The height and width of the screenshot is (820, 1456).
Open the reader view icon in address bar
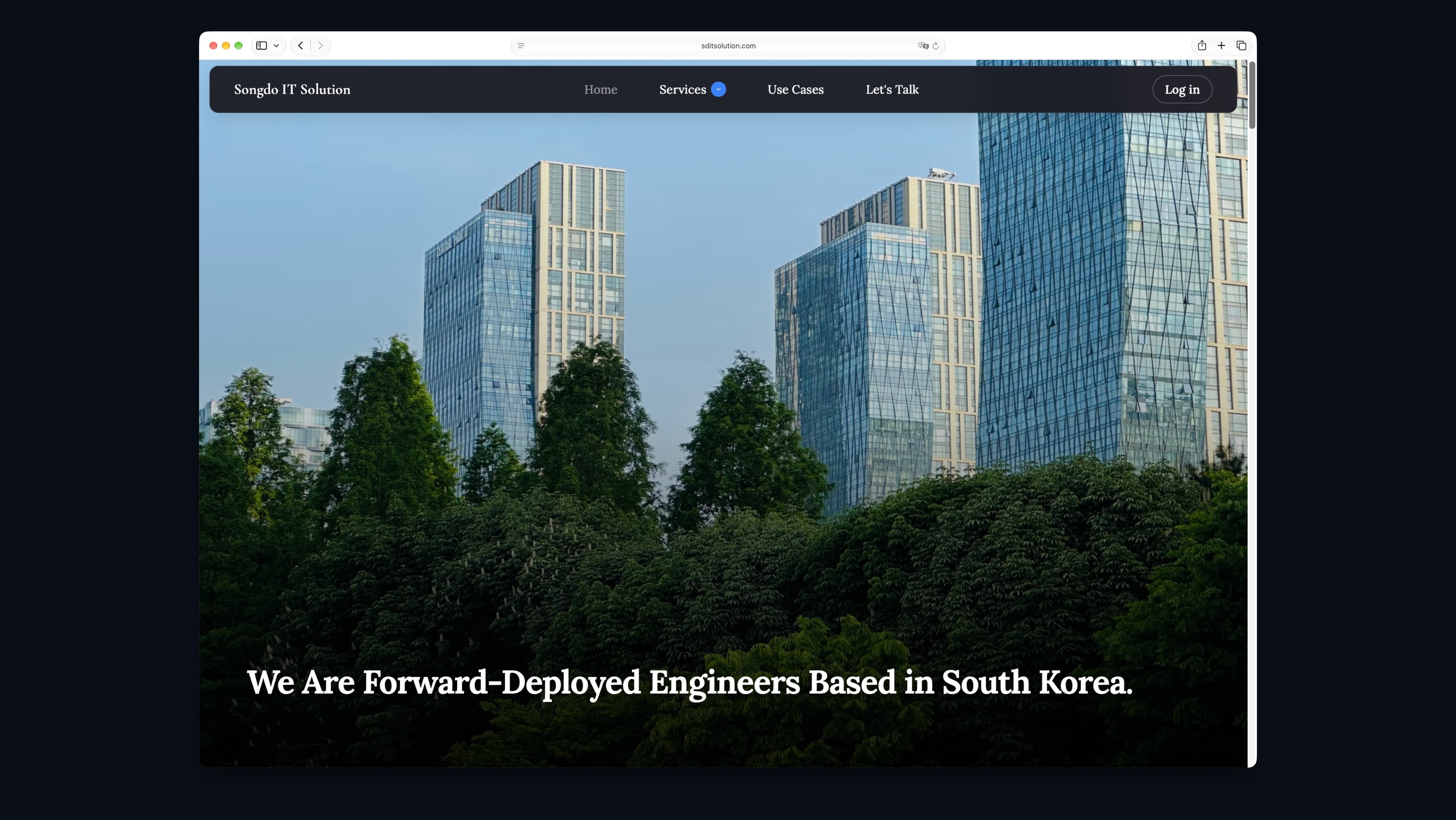[521, 46]
